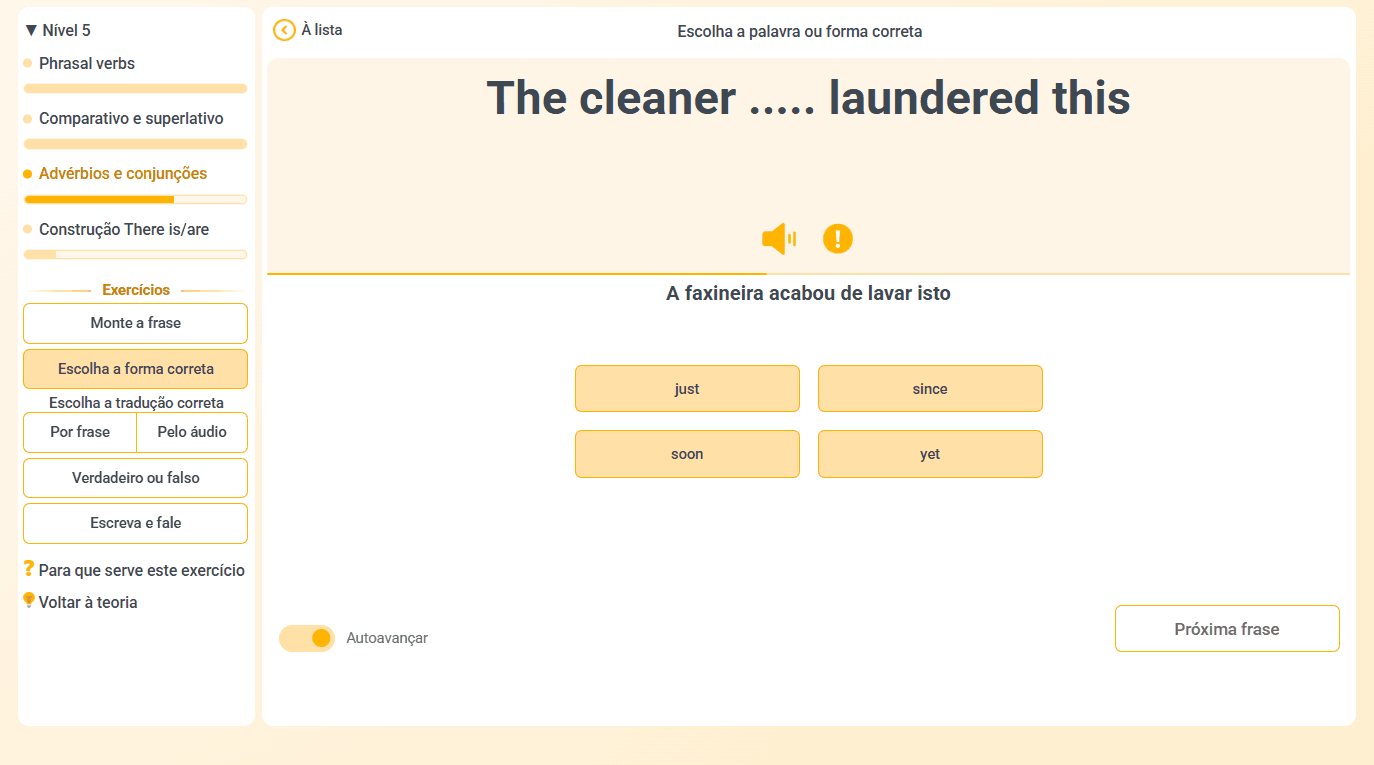
Task: Click the 'Escolha a palavra ou forma correta' heading
Action: pyautogui.click(x=800, y=31)
